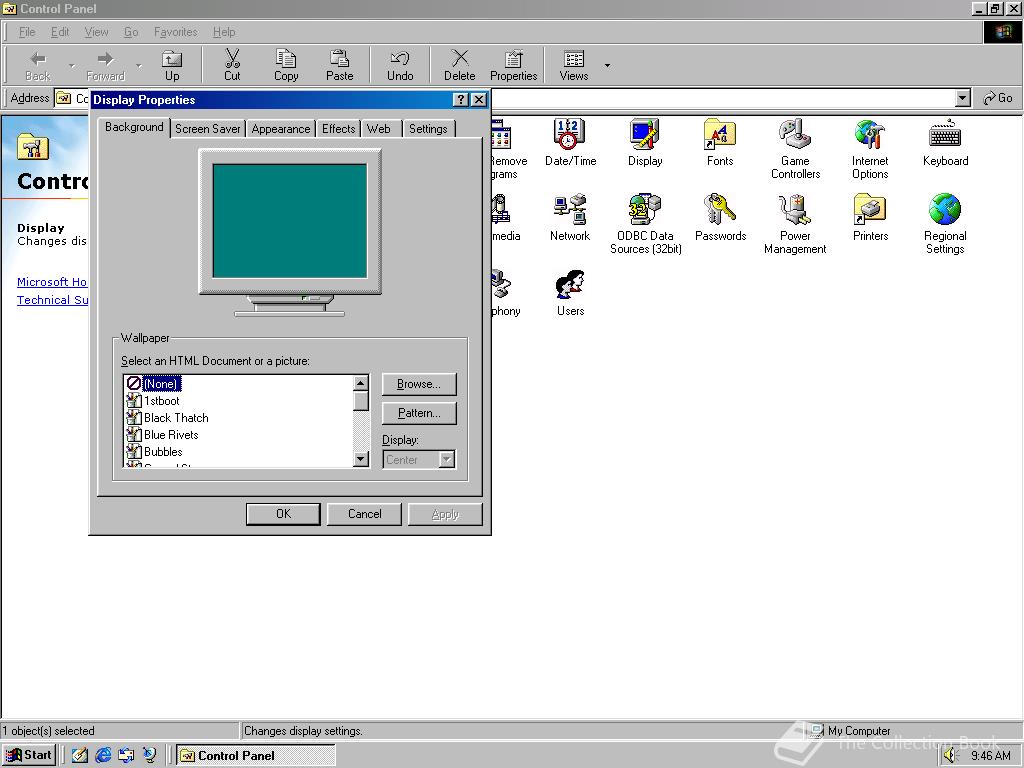Select the Bubbles wallpaper
Viewport: 1024px width, 768px height.
pyautogui.click(x=163, y=452)
